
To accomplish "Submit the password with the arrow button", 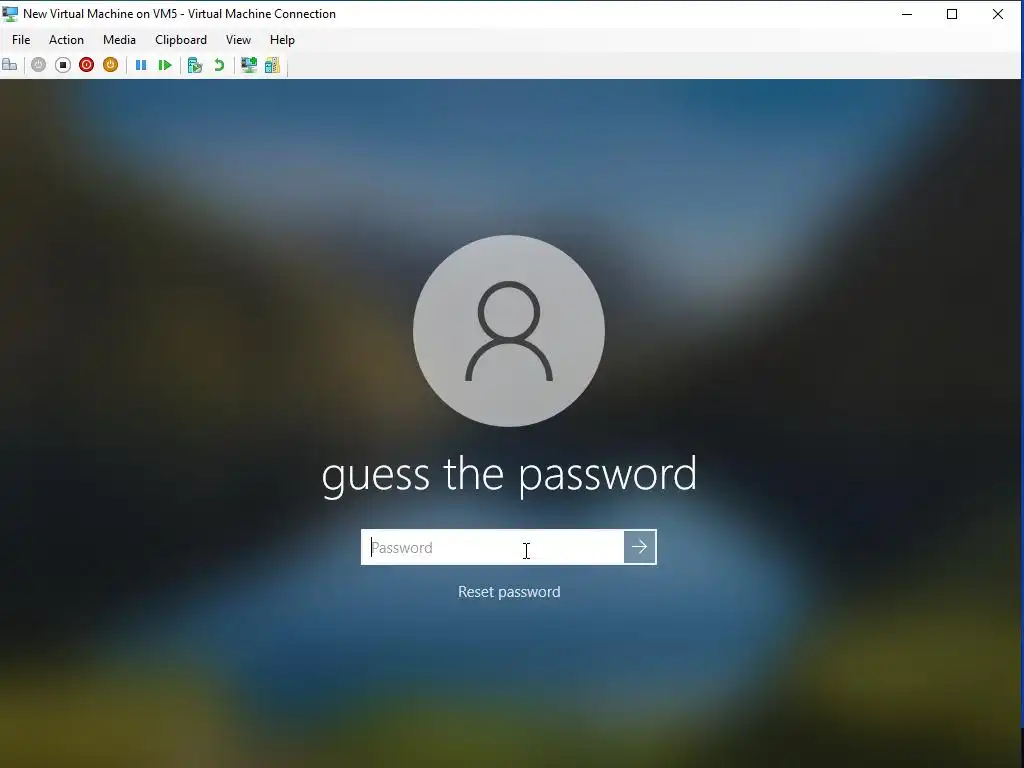I will [640, 547].
